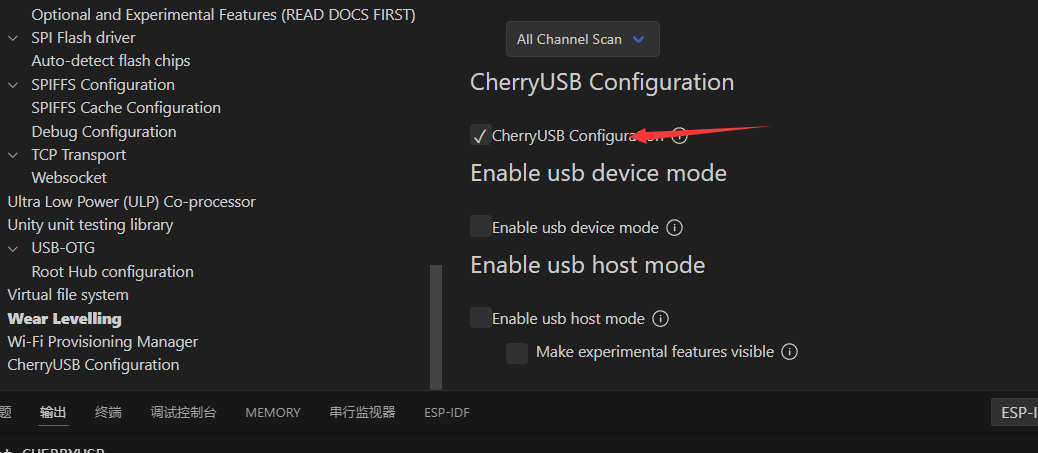1038x453 pixels.
Task: Check Make experimental features visible
Action: pos(517,352)
